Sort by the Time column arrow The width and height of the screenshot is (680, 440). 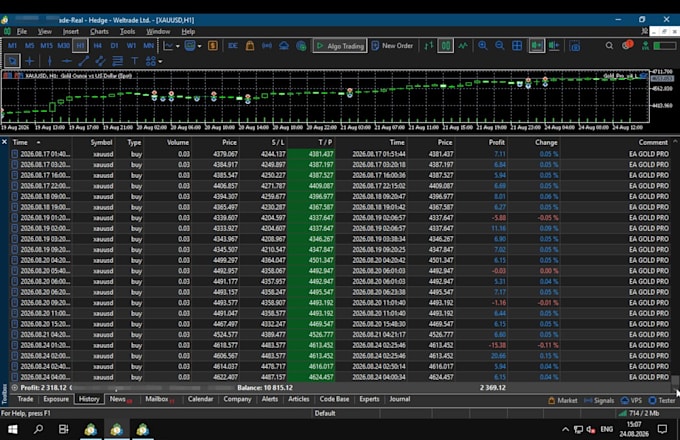click(x=38, y=142)
